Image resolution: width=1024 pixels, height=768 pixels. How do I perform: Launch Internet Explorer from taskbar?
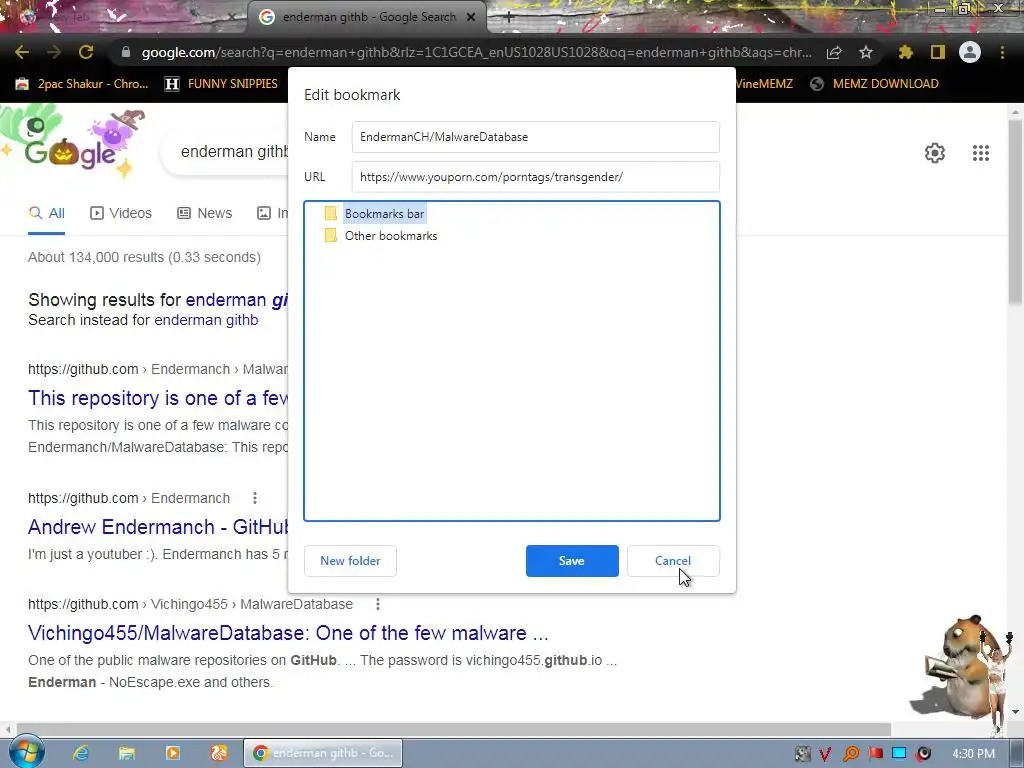80,753
